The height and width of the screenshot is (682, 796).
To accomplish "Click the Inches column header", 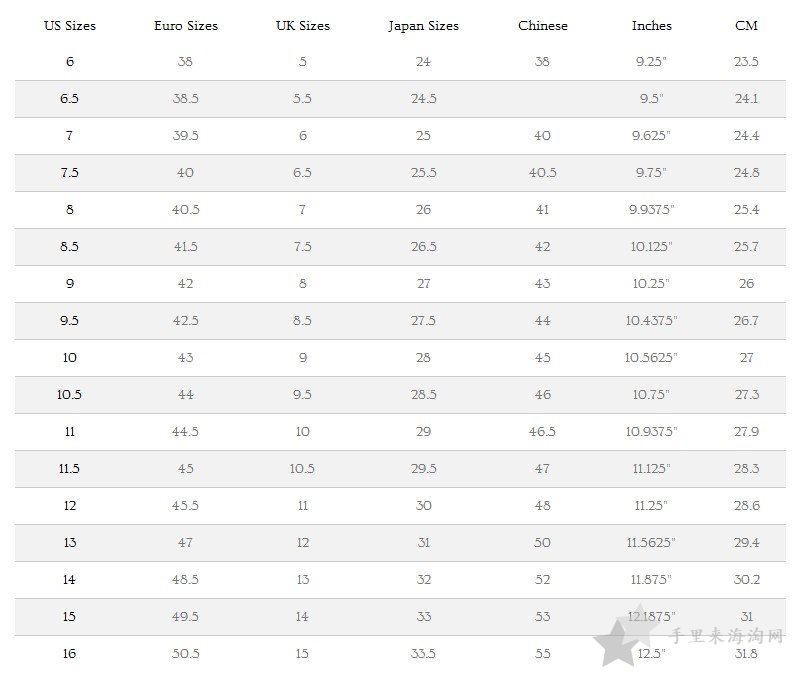I will point(651,26).
